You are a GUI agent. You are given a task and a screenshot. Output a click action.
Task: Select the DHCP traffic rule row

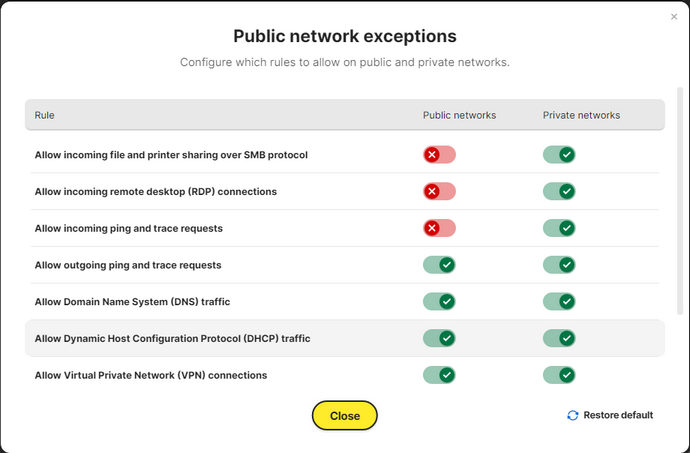[345, 338]
